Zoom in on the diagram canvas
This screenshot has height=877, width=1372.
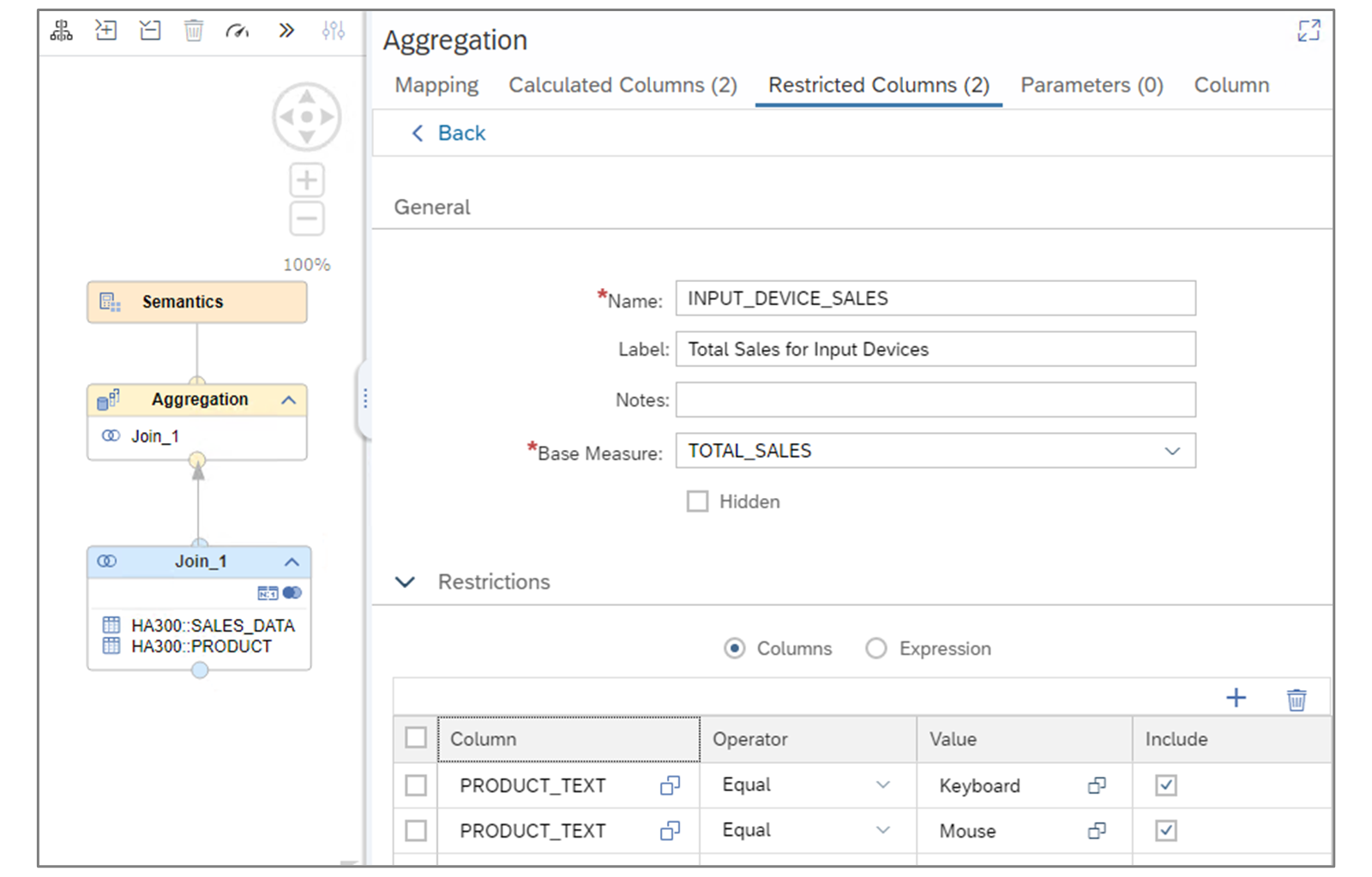pos(307,181)
